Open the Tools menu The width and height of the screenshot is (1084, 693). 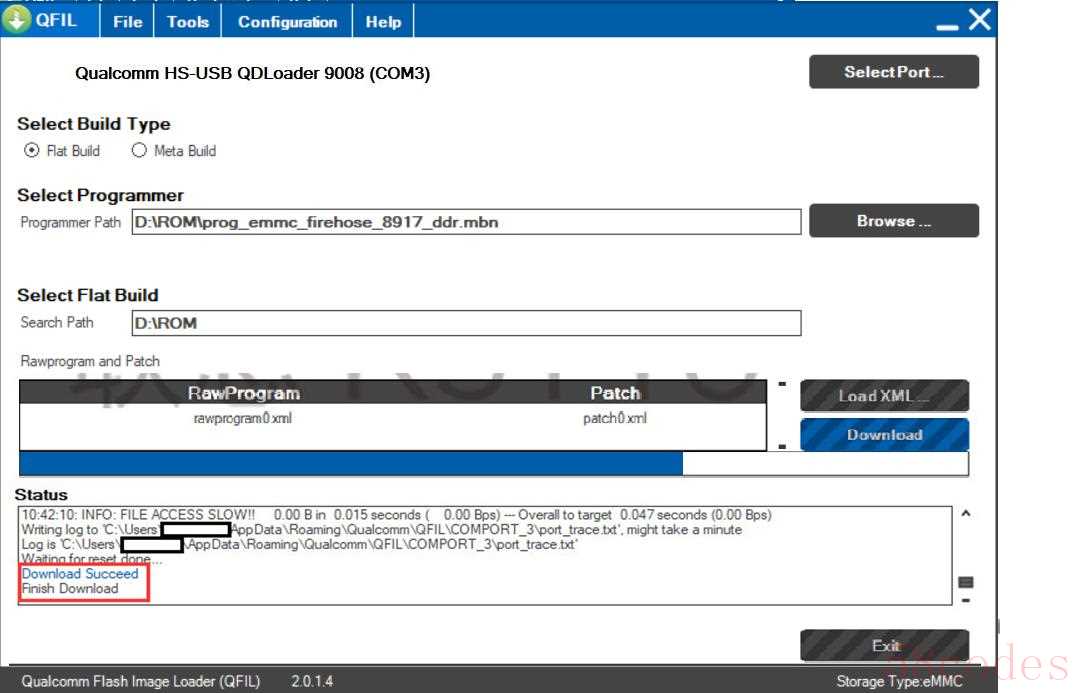(188, 21)
